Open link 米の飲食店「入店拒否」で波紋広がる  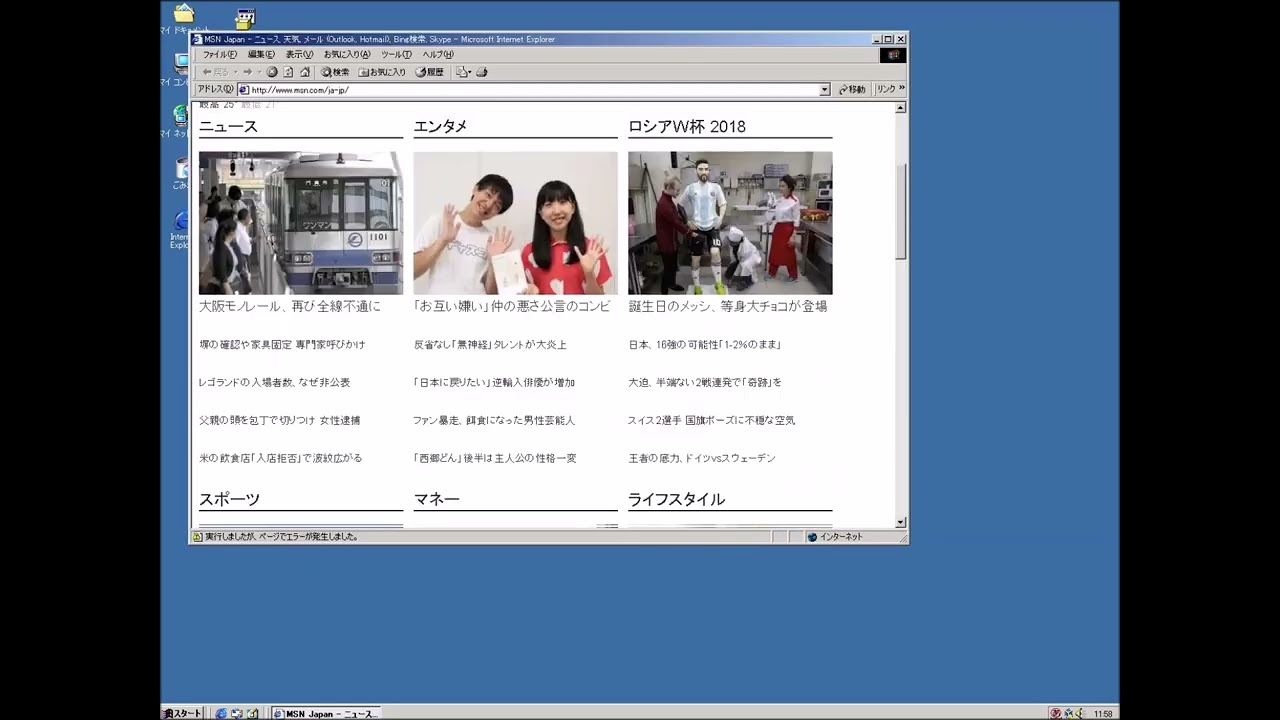(x=280, y=458)
